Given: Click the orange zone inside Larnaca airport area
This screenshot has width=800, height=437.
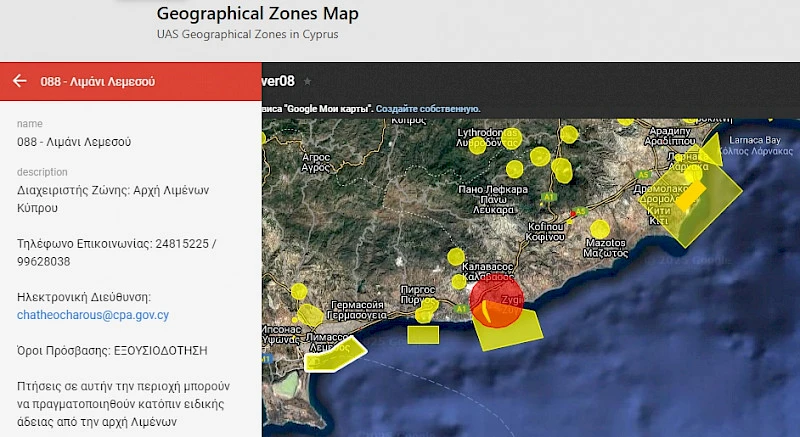Looking at the screenshot, I should tap(690, 196).
